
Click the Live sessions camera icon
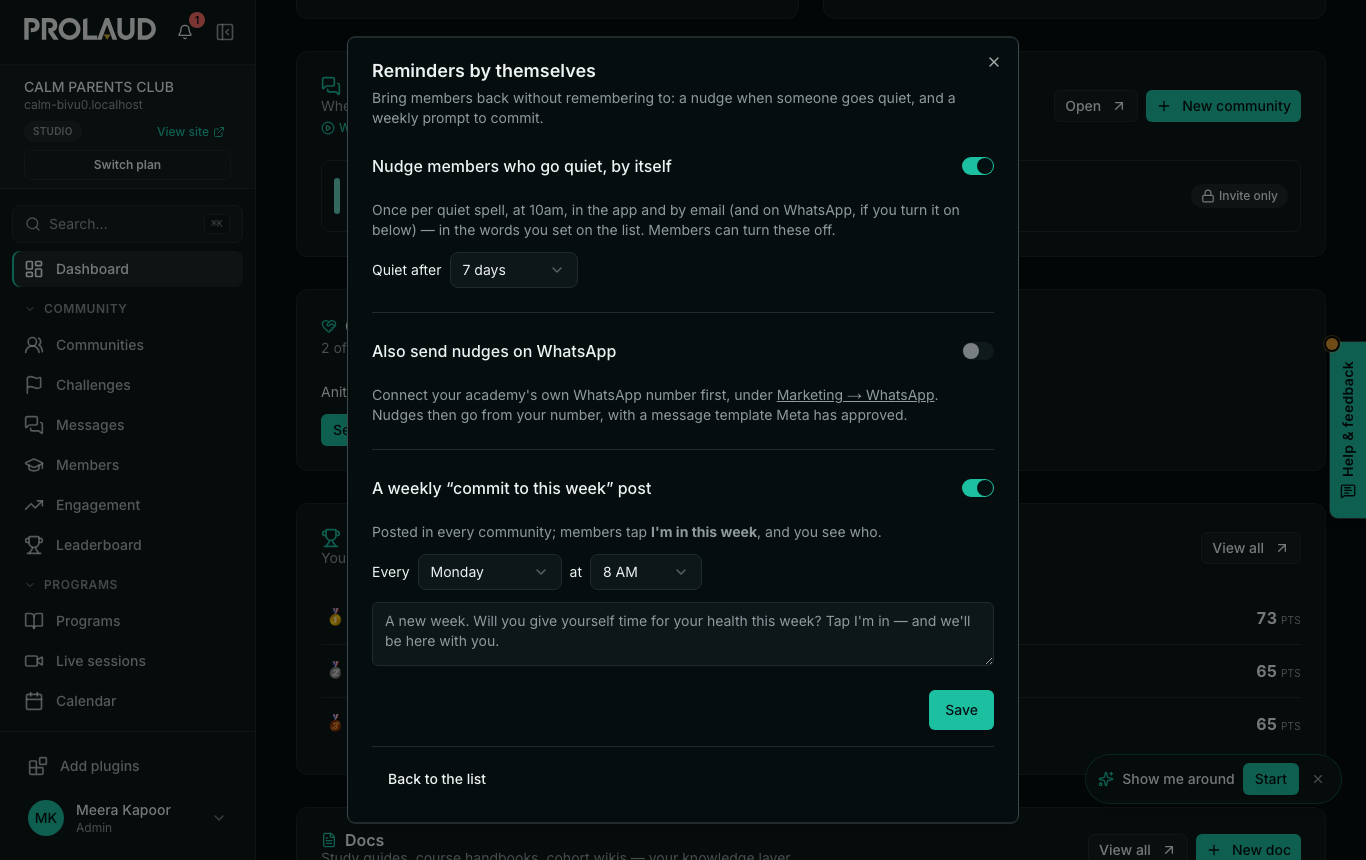click(x=34, y=661)
